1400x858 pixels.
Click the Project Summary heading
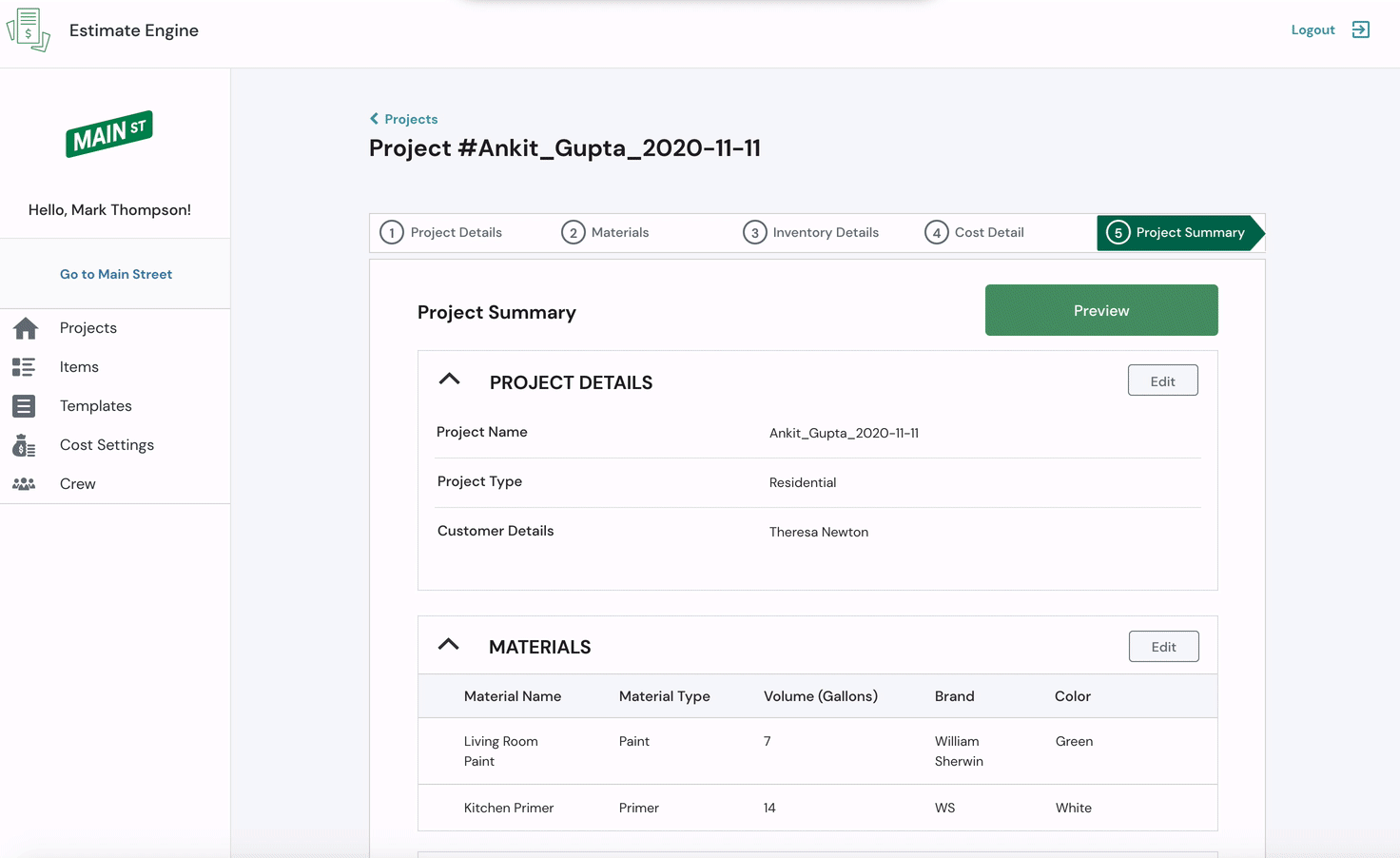click(x=496, y=313)
